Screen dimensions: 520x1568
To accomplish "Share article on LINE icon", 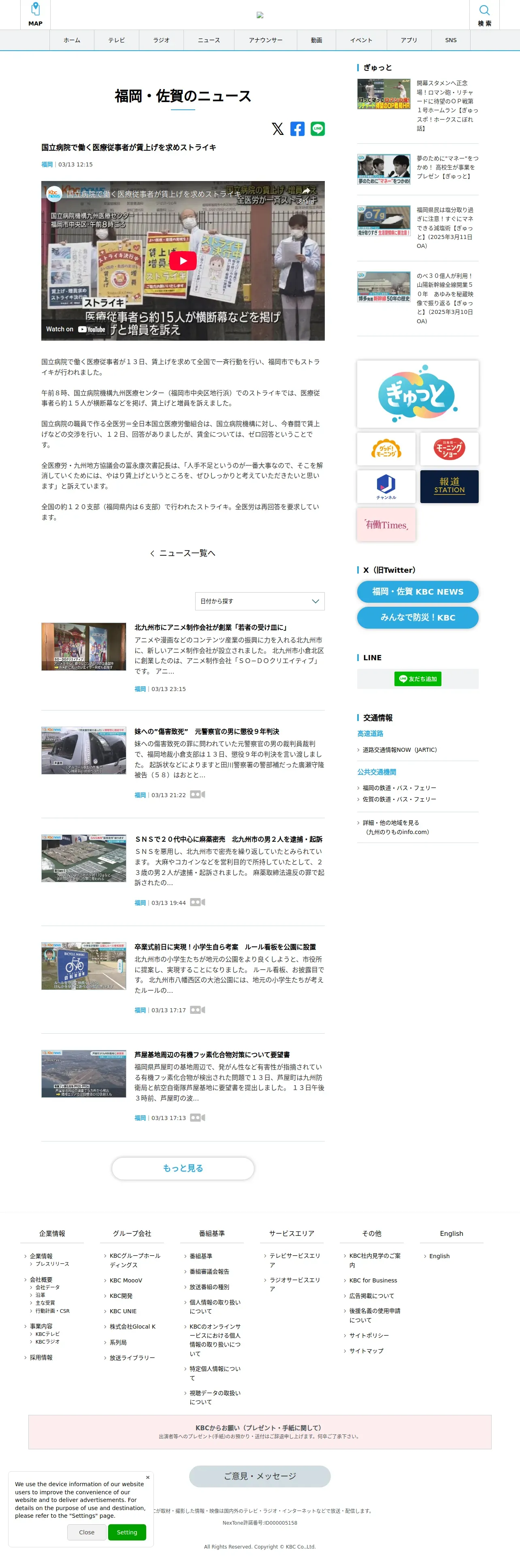I will 317,128.
